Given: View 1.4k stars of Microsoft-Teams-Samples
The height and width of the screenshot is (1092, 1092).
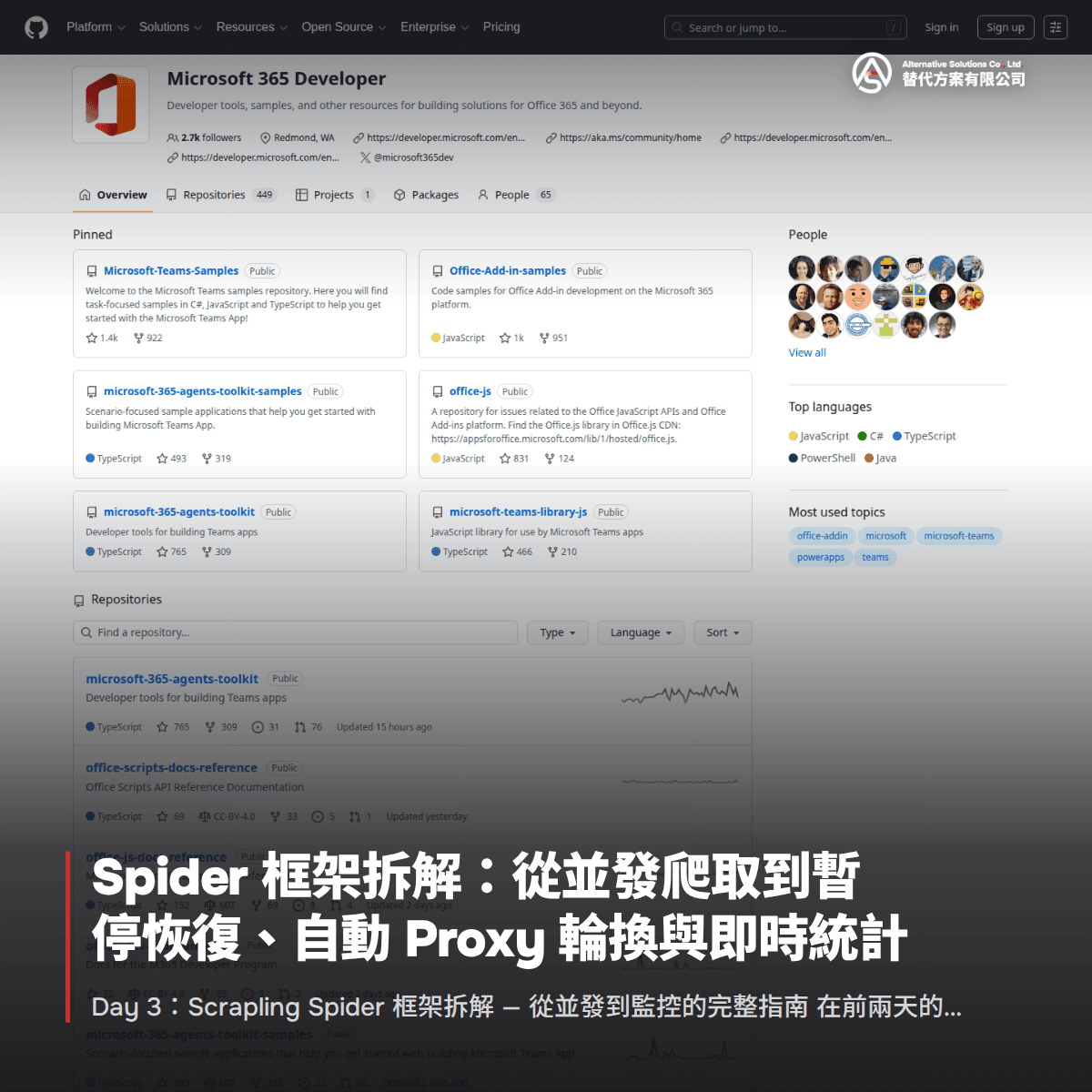Looking at the screenshot, I should point(102,338).
